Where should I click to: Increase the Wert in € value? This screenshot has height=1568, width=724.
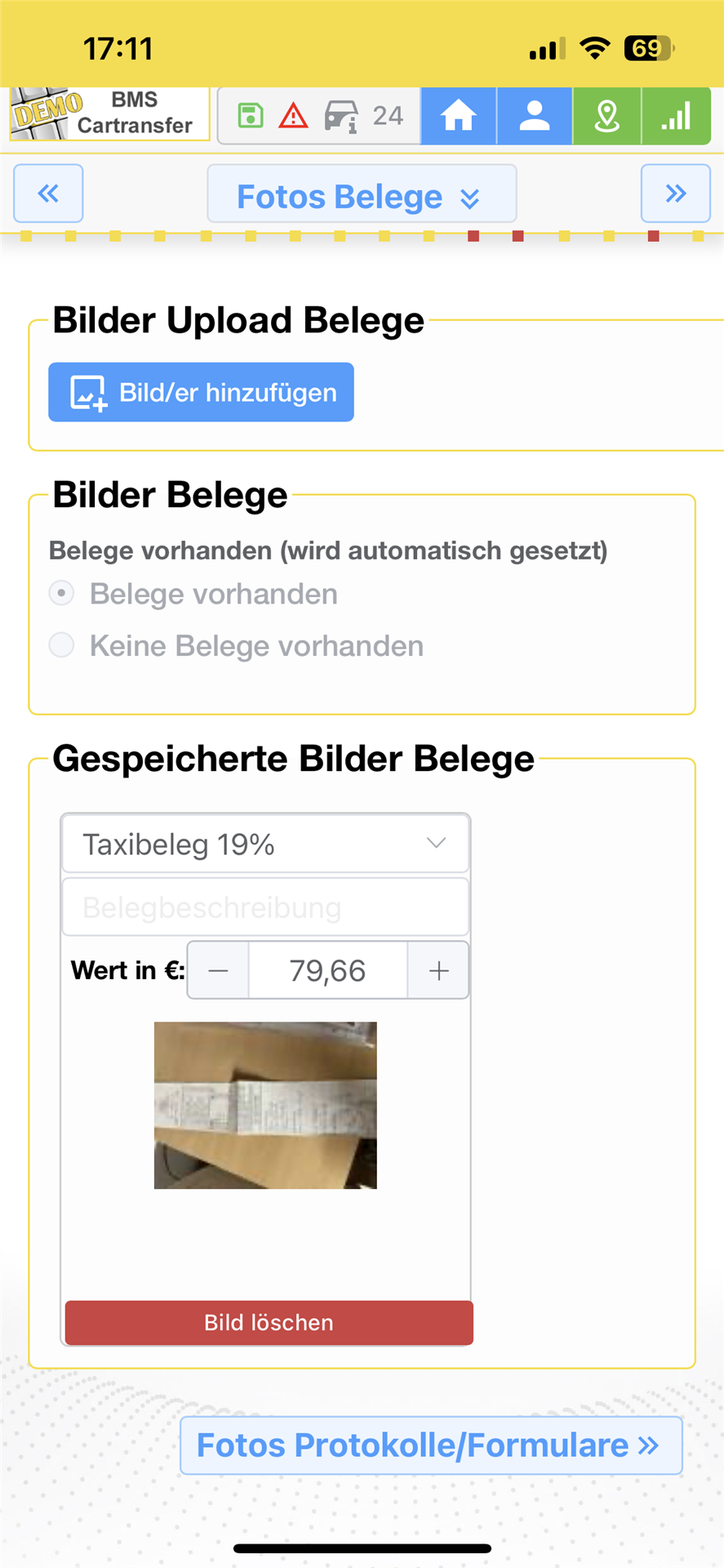438,970
